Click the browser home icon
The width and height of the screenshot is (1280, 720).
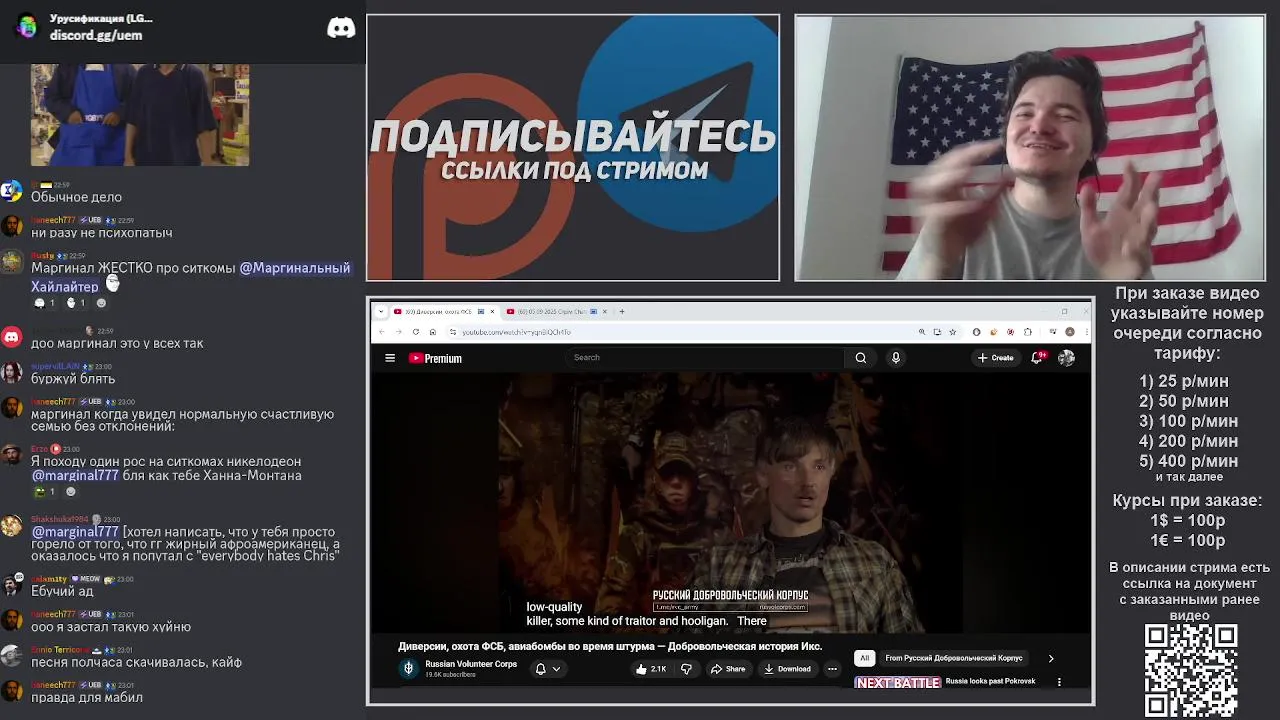click(432, 332)
